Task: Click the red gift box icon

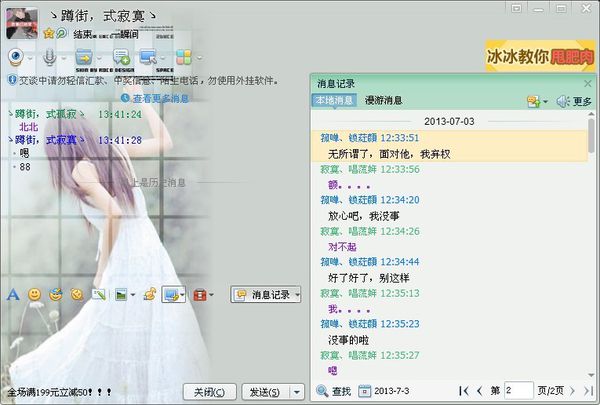Action: pos(200,295)
